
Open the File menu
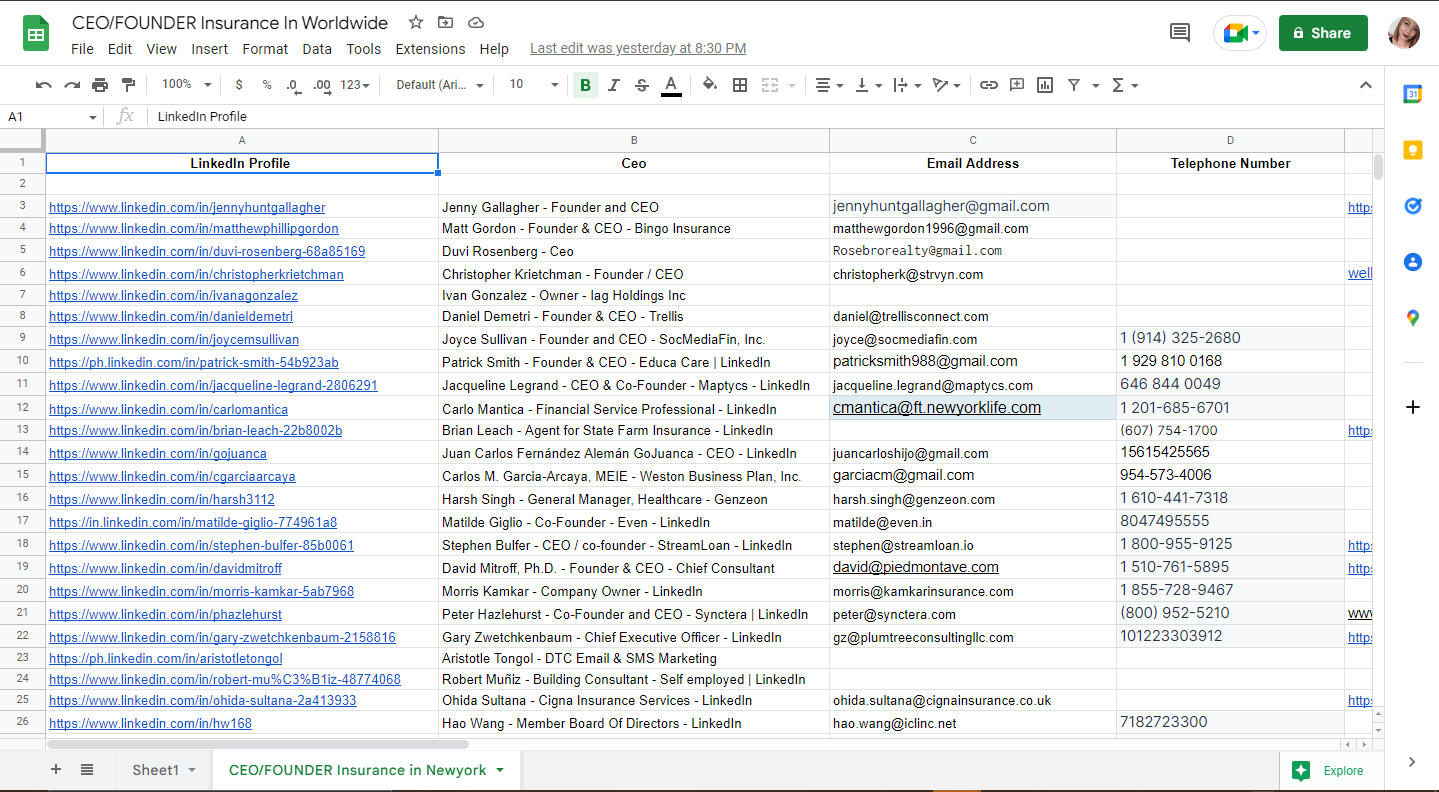pyautogui.click(x=82, y=49)
